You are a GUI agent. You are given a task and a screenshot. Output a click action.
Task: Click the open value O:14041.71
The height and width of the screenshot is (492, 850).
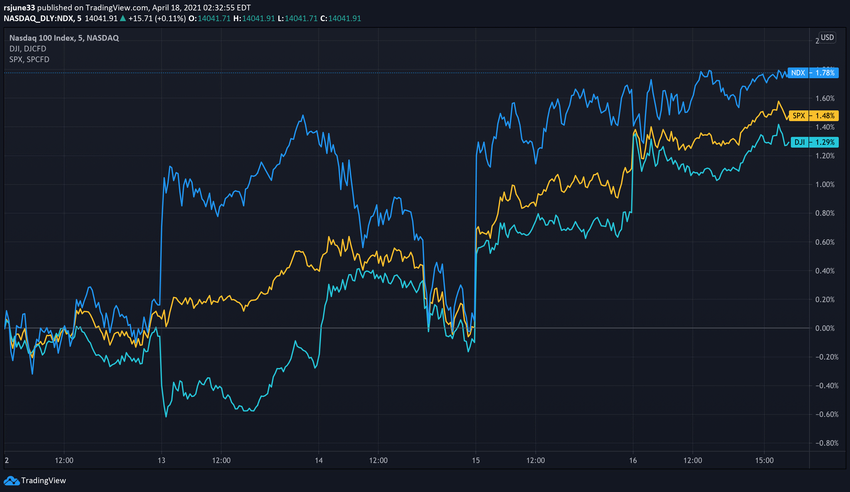[x=209, y=18]
